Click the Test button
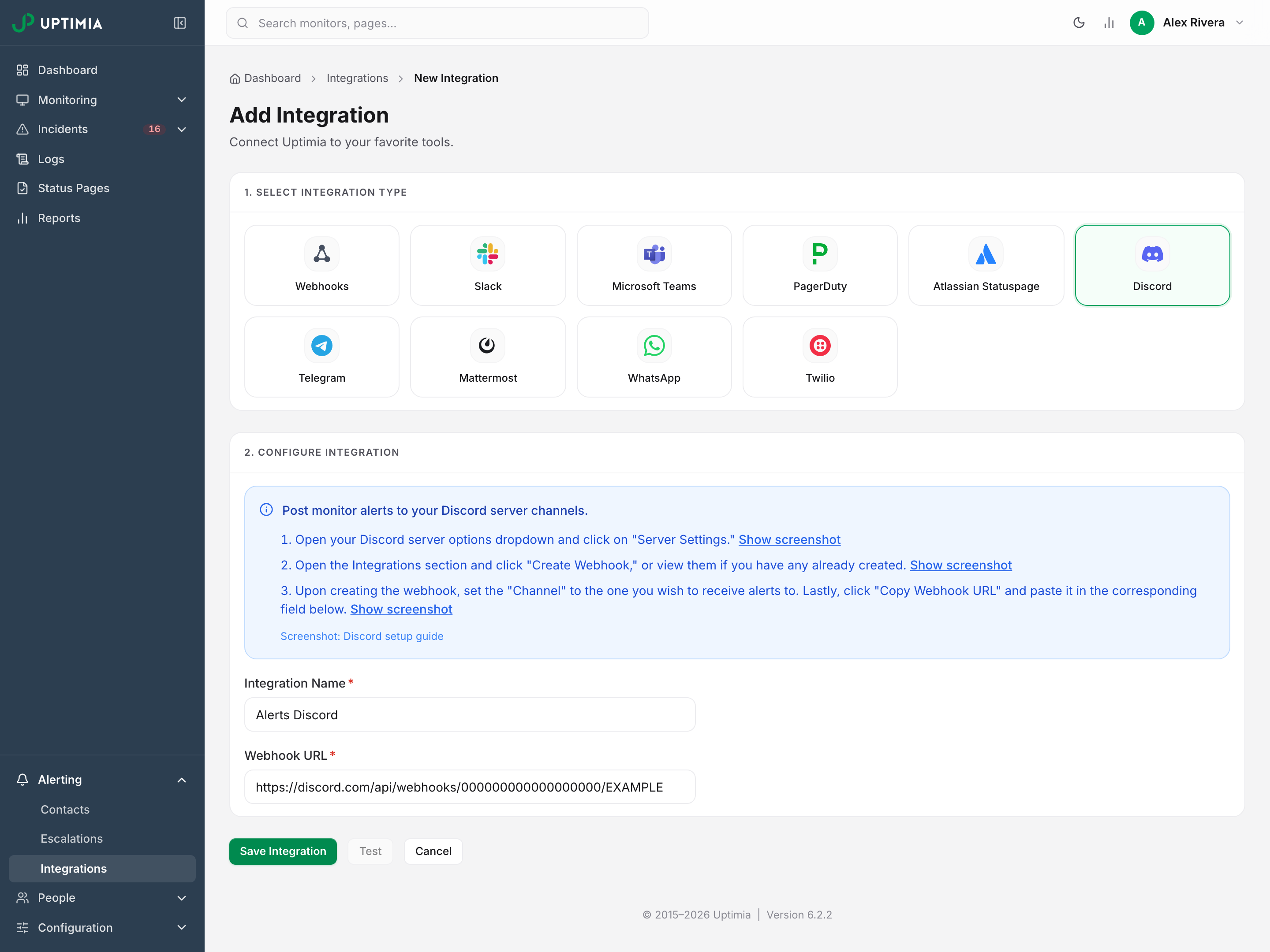Viewport: 1270px width, 952px height. coord(370,851)
